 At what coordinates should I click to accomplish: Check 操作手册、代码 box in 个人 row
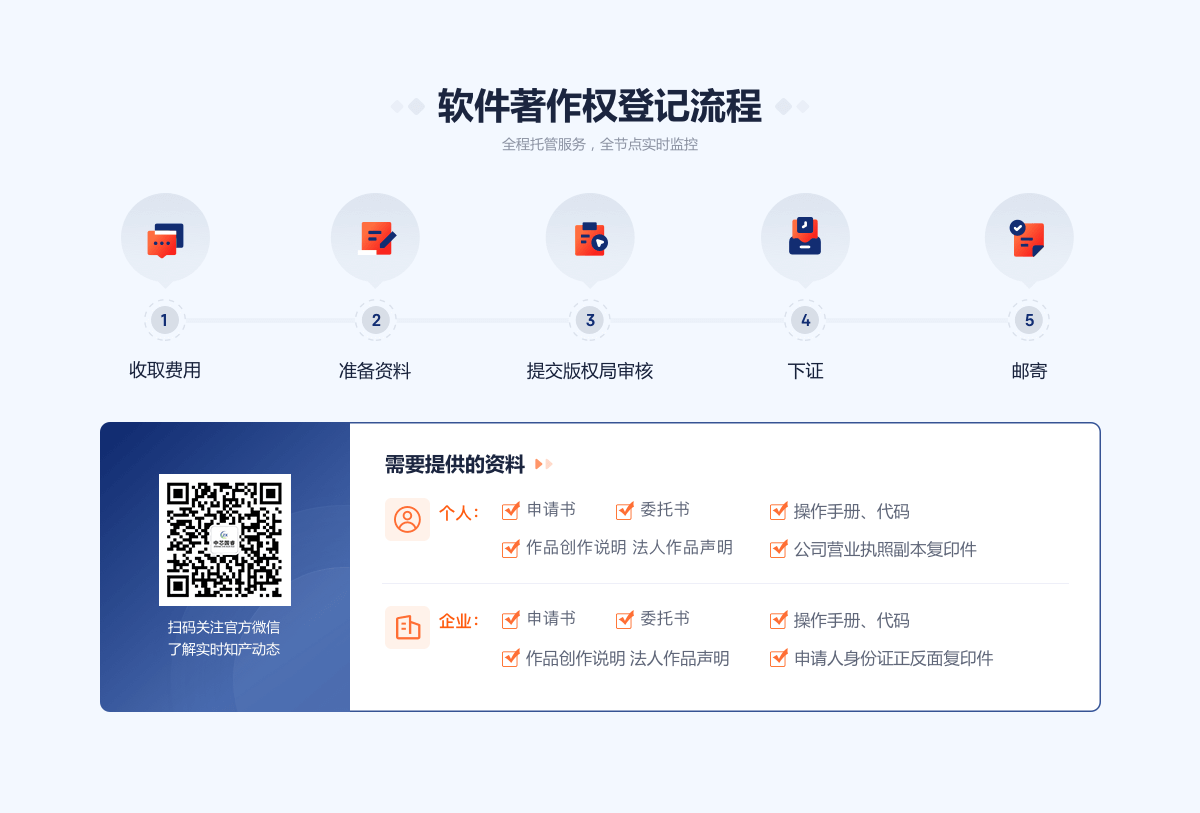(x=779, y=511)
